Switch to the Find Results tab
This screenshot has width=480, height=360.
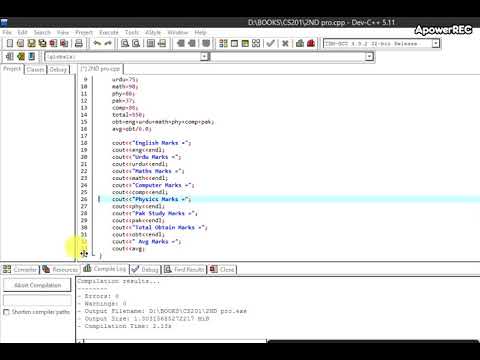point(184,269)
